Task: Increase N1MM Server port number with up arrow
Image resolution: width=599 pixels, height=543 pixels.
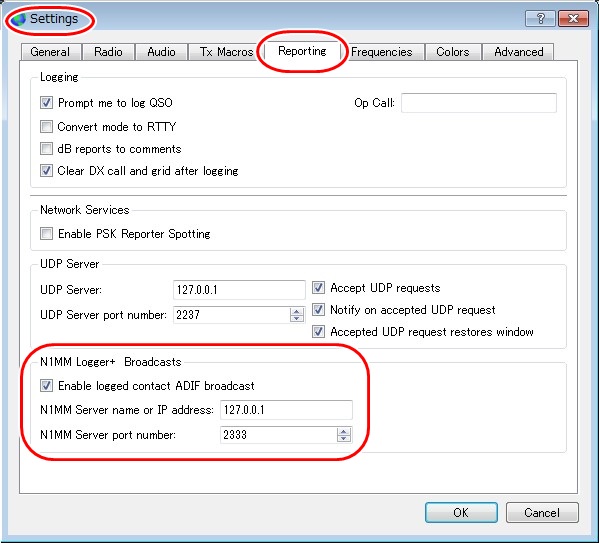Action: pos(343,431)
